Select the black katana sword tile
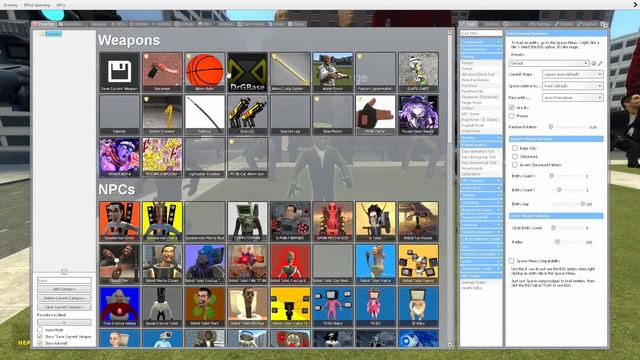This screenshot has width=640, height=360. tap(205, 115)
